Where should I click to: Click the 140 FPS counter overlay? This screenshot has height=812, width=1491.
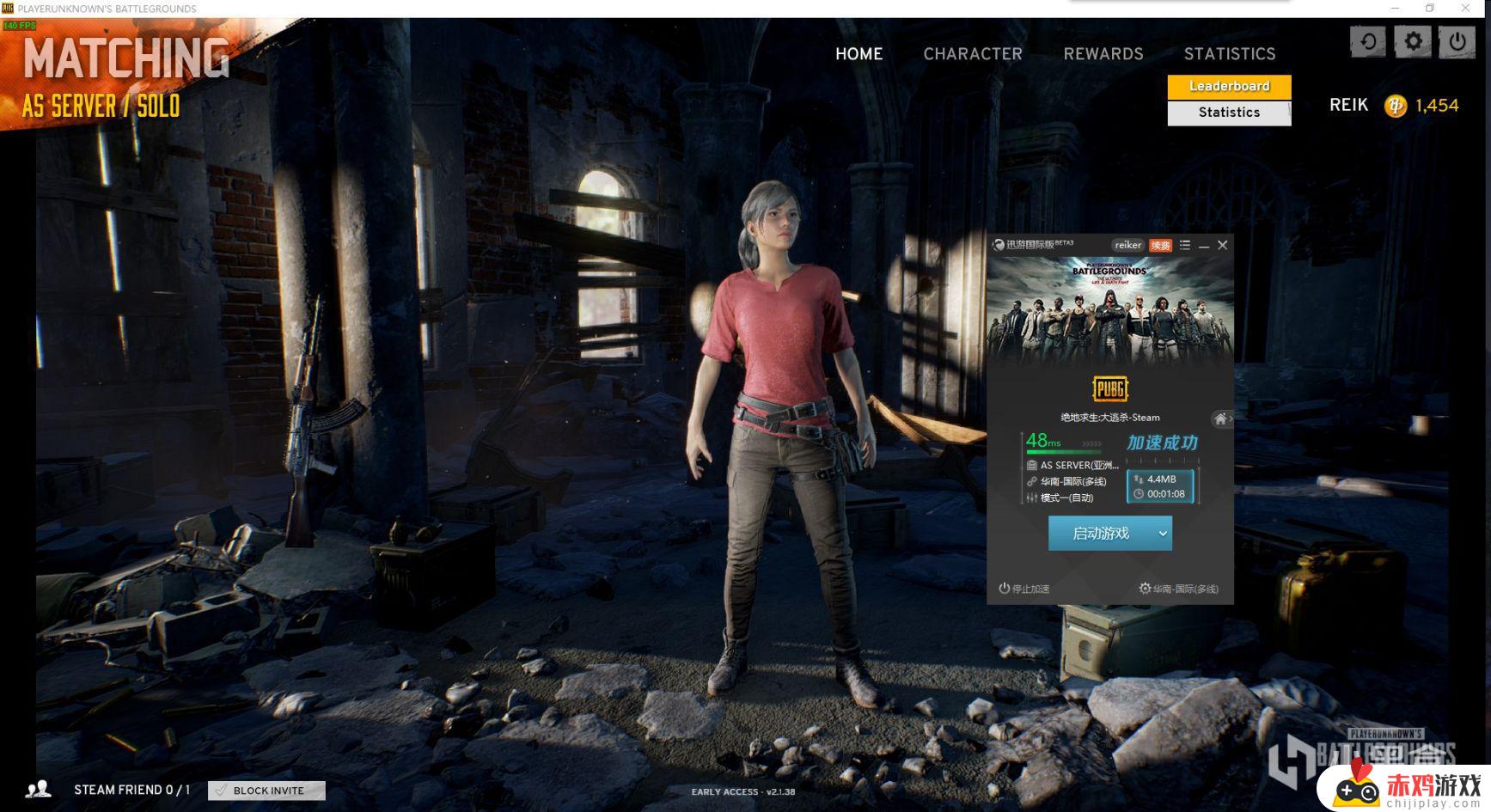19,26
